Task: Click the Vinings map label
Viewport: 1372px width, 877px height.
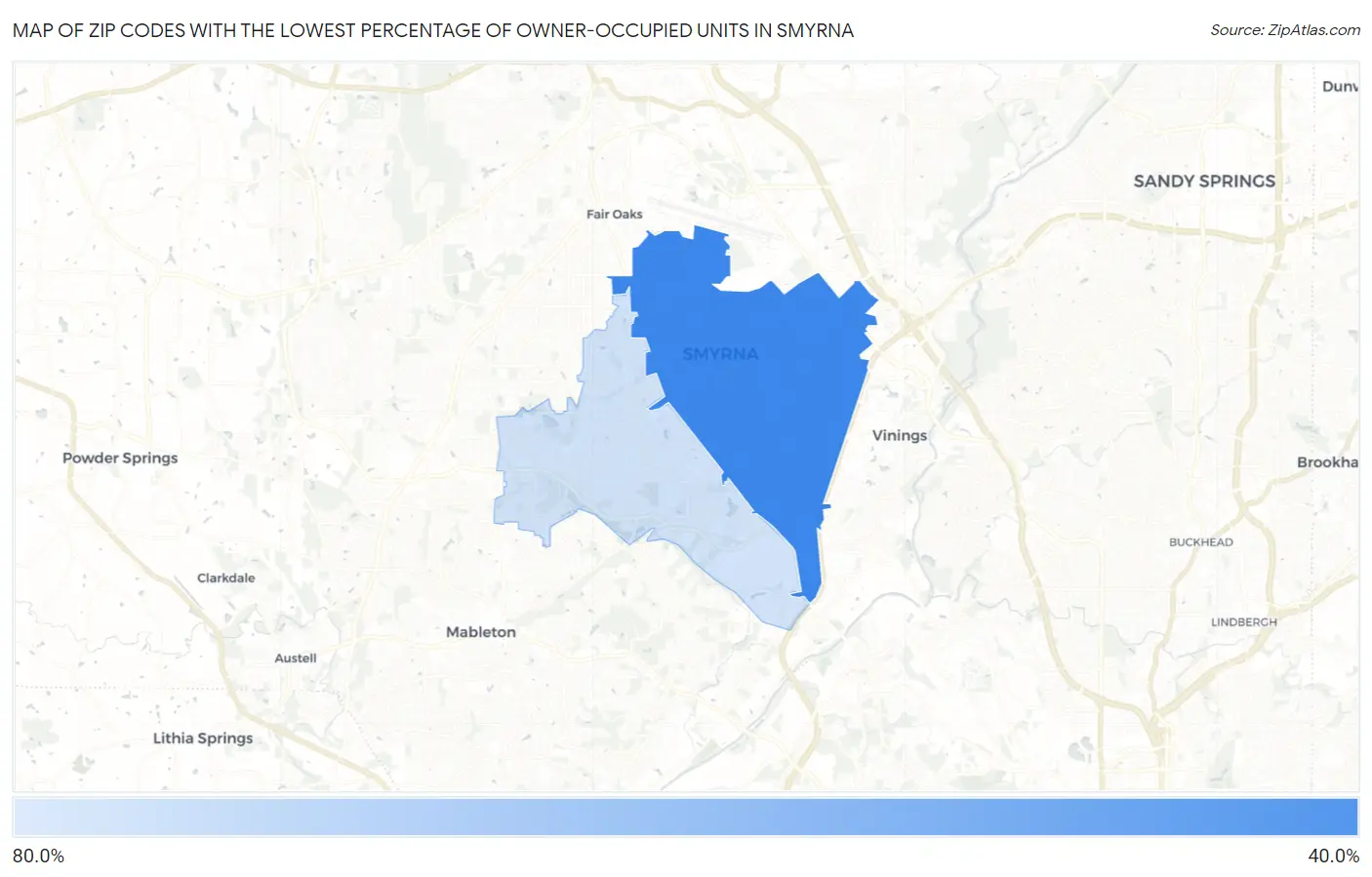Action: 900,436
